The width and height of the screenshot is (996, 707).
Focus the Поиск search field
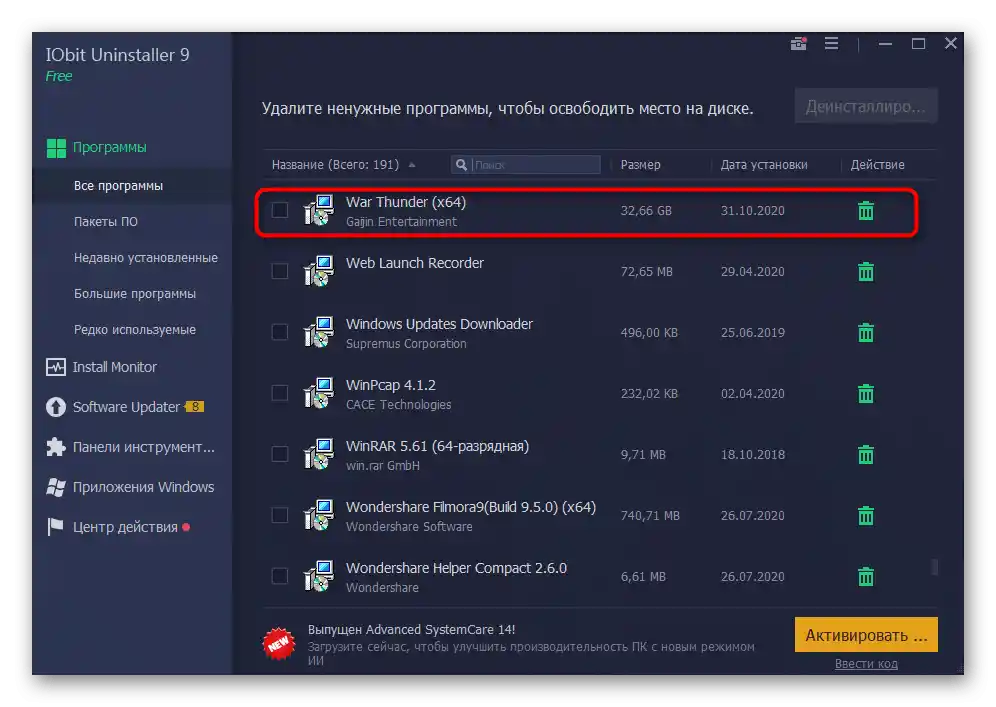[526, 165]
